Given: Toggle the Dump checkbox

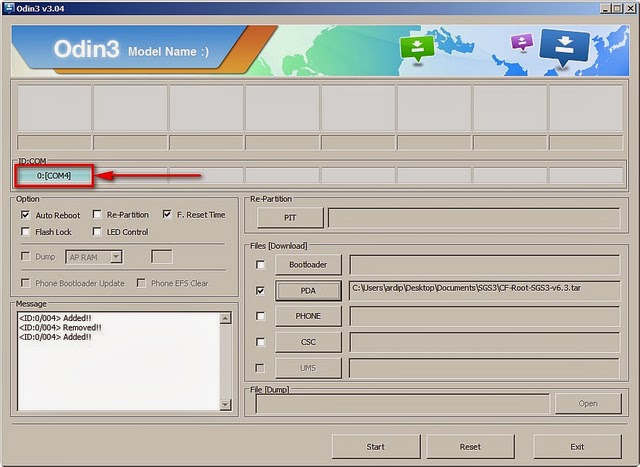Looking at the screenshot, I should point(25,256).
